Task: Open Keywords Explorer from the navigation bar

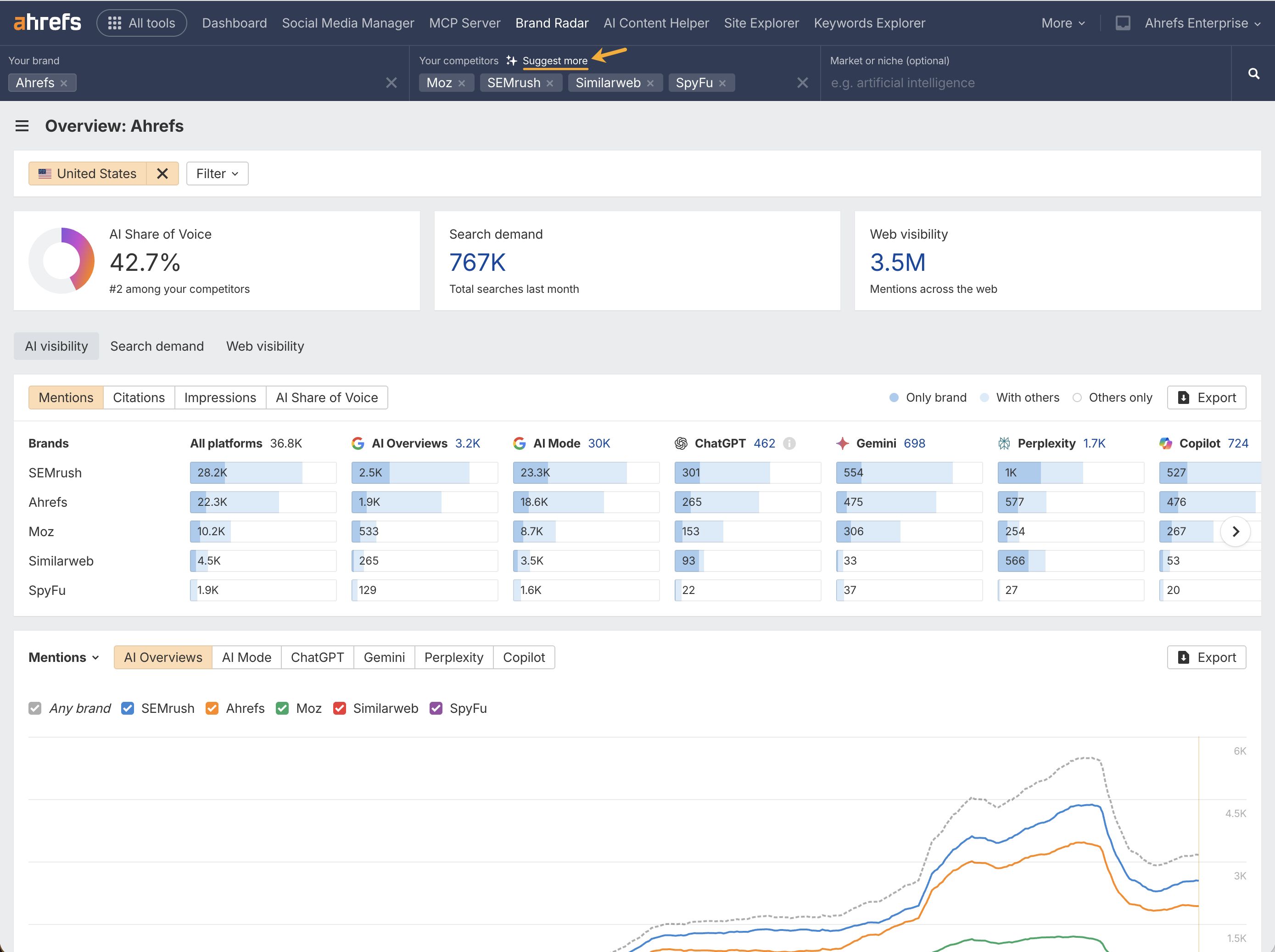Action: pos(870,23)
